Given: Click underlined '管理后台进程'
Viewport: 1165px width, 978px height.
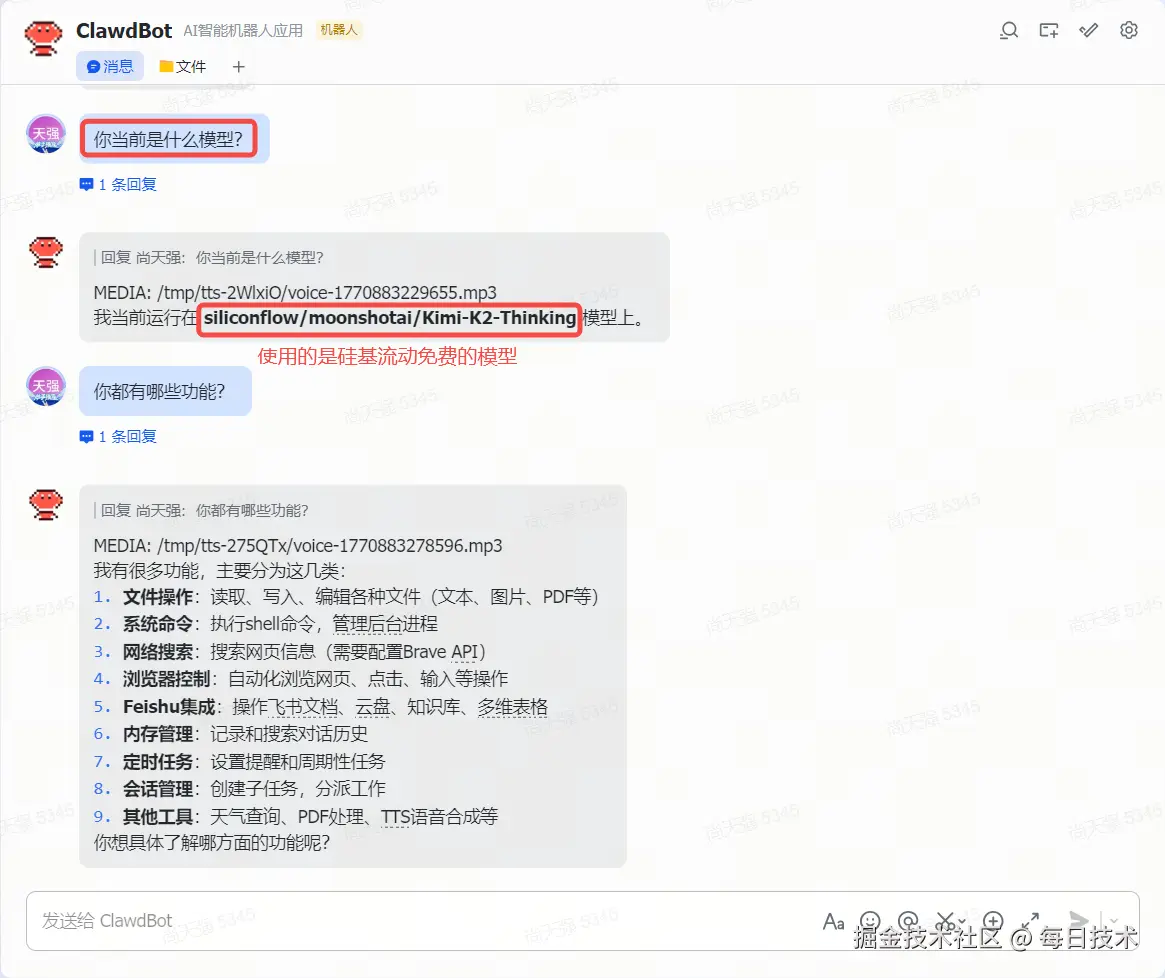Looking at the screenshot, I should click(x=385, y=624).
